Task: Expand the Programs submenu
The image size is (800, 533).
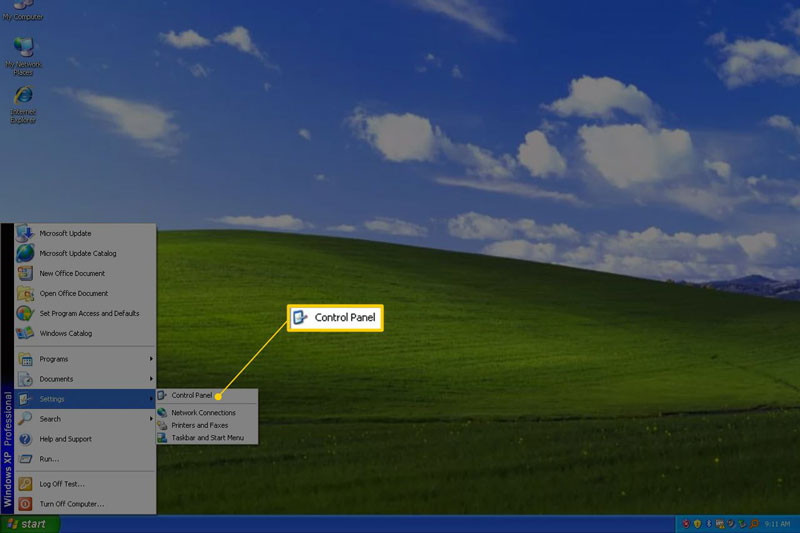Action: tap(85, 359)
